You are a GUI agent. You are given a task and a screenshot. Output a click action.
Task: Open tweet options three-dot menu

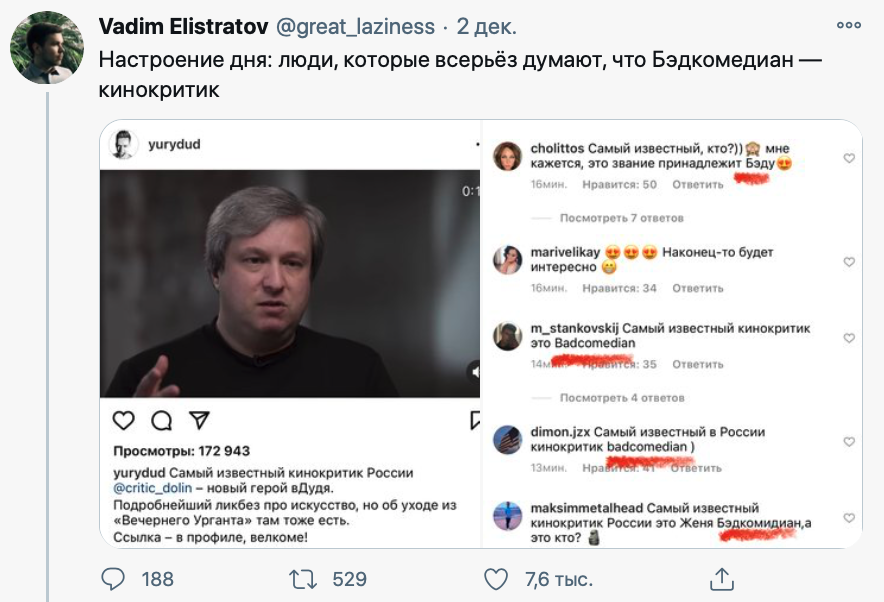tap(848, 25)
